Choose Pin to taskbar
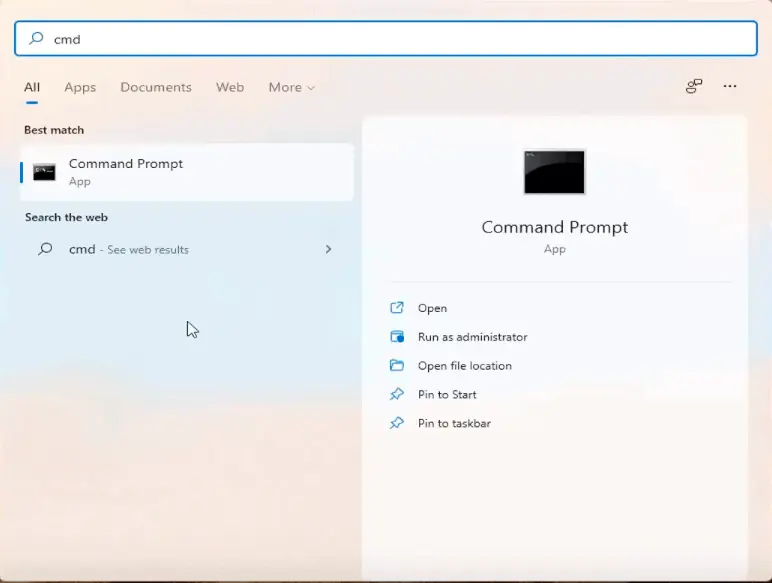 454,423
